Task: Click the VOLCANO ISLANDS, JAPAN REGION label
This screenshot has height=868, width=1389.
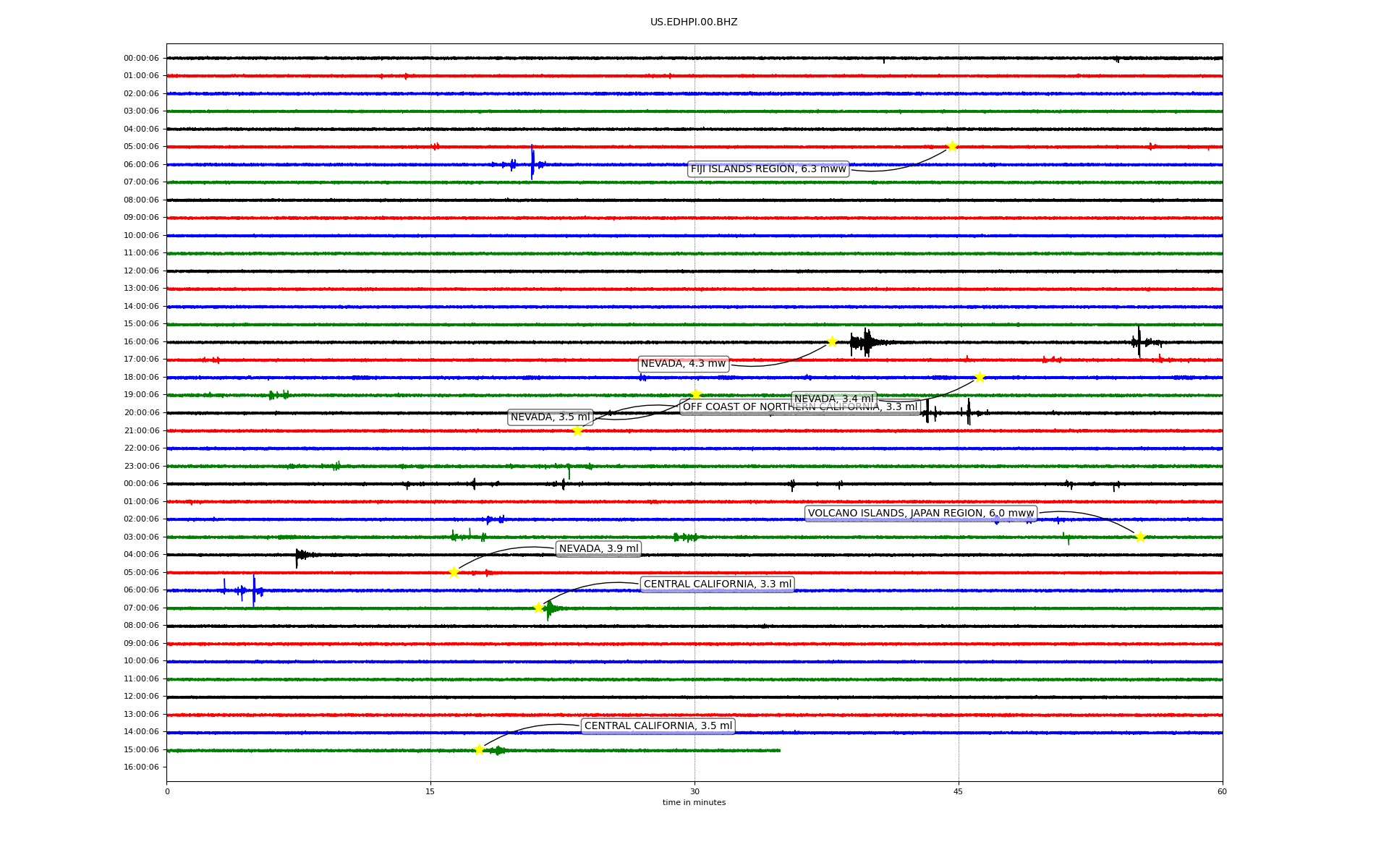Action: click(x=920, y=514)
